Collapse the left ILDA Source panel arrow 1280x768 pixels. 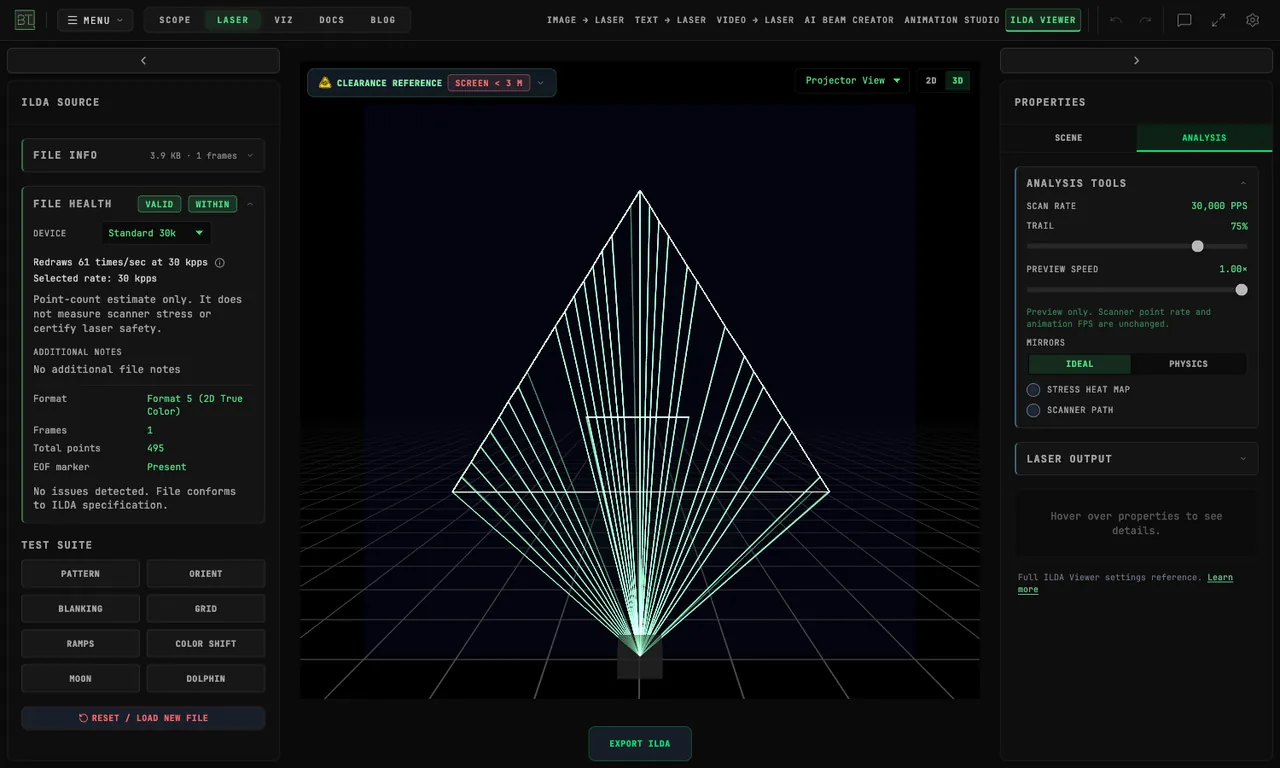click(143, 61)
